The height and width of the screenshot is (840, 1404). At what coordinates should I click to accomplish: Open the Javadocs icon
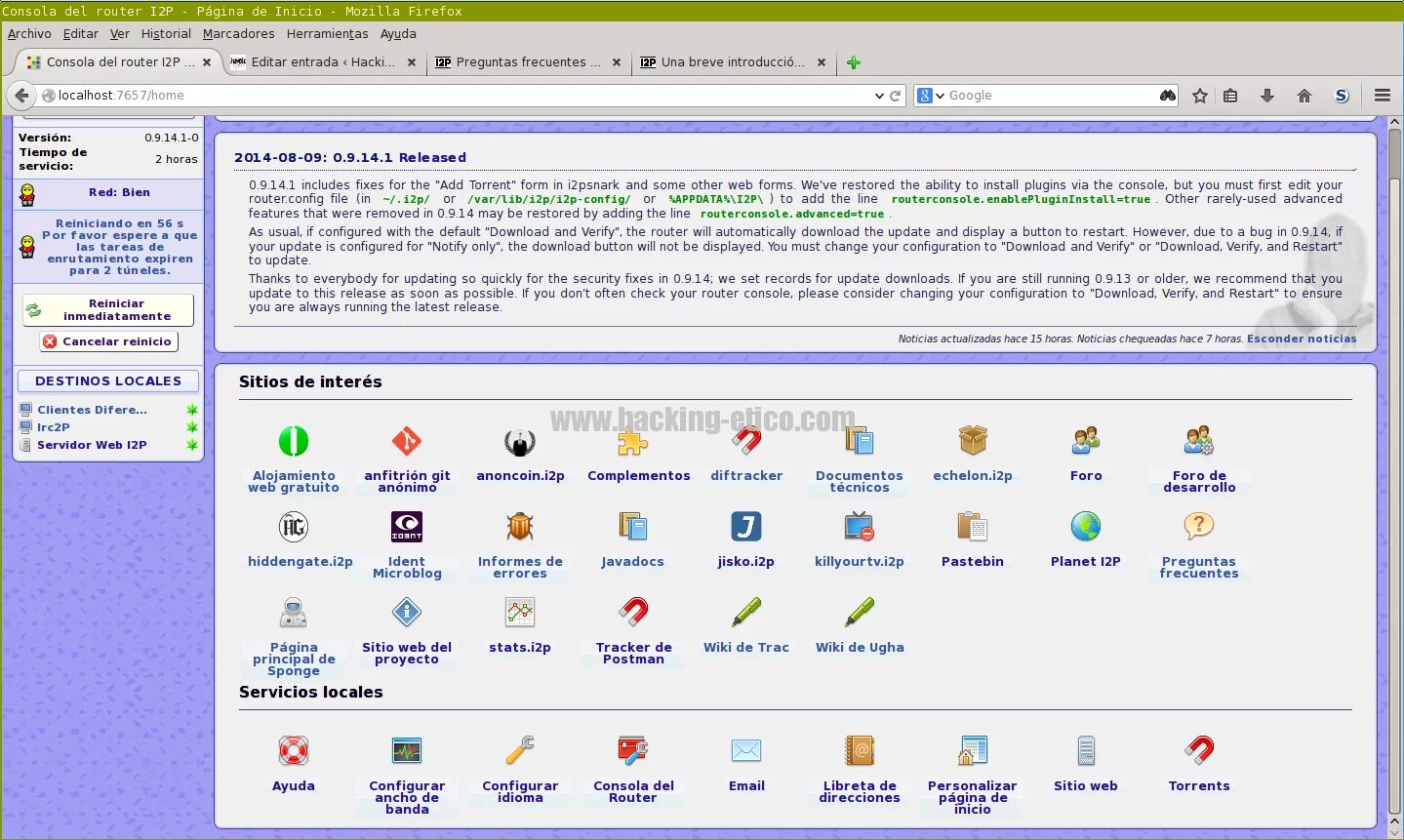(x=633, y=527)
